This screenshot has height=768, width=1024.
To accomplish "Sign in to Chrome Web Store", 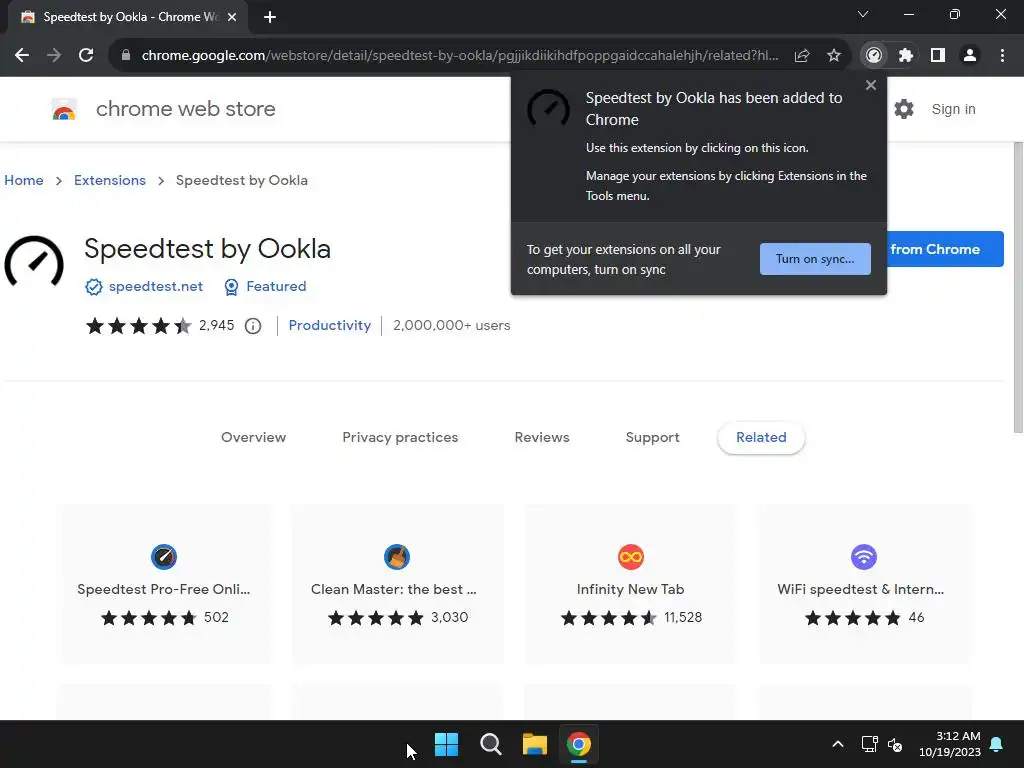I will click(953, 109).
